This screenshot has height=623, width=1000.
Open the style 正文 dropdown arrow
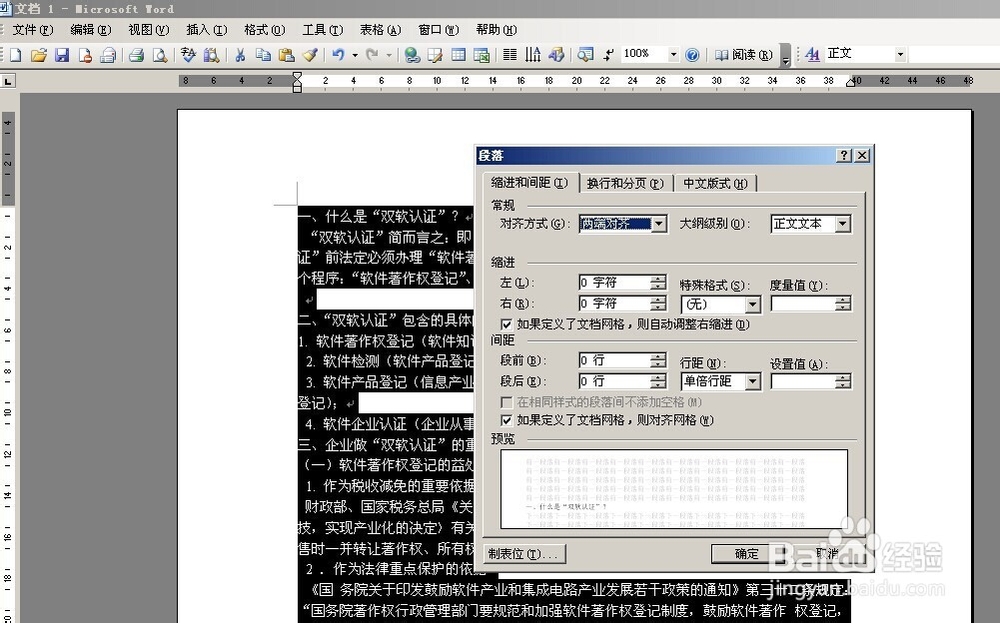tap(900, 55)
